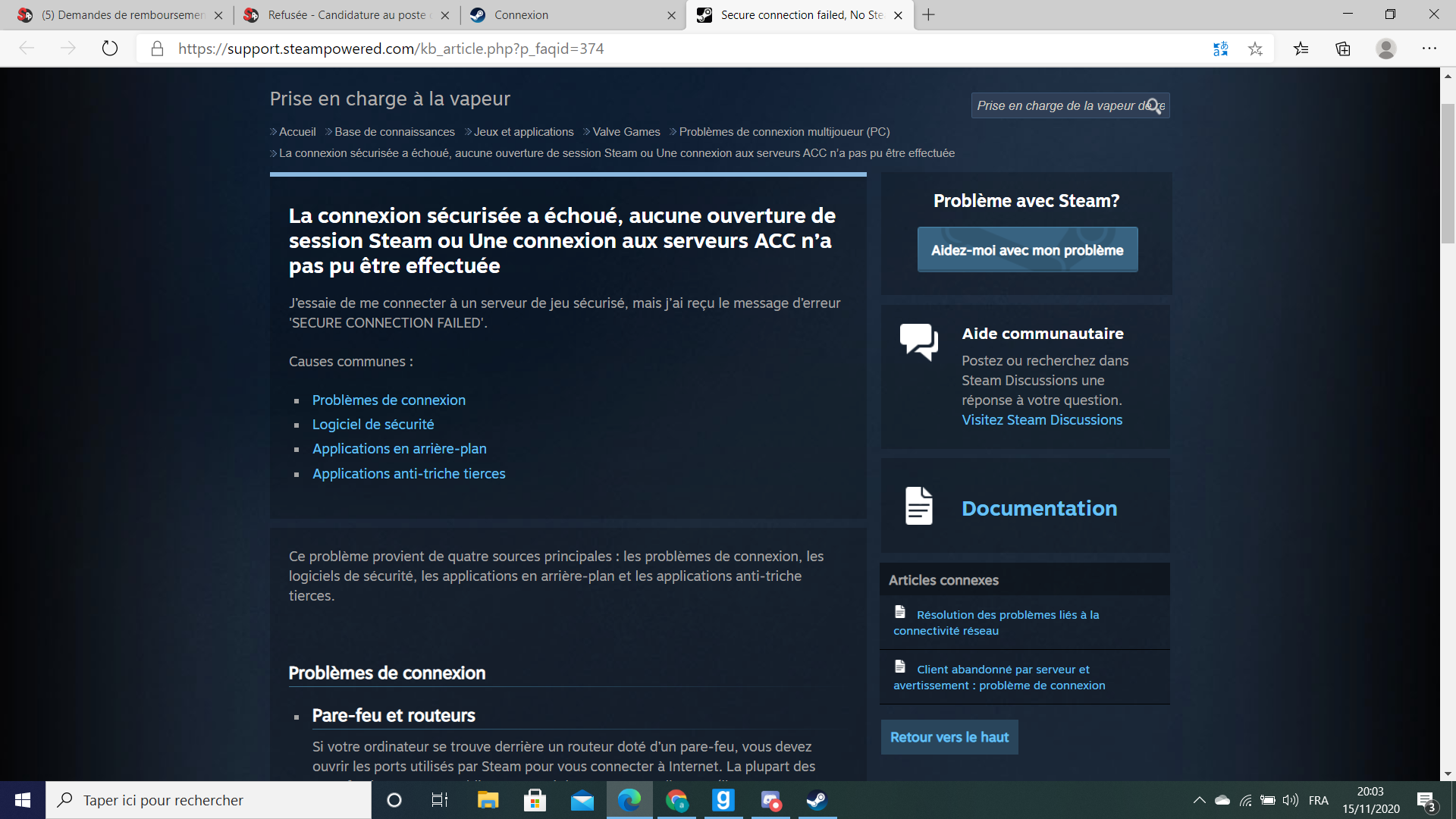Open Client abandonné par serveur article
Image resolution: width=1456 pixels, height=819 pixels.
[999, 677]
